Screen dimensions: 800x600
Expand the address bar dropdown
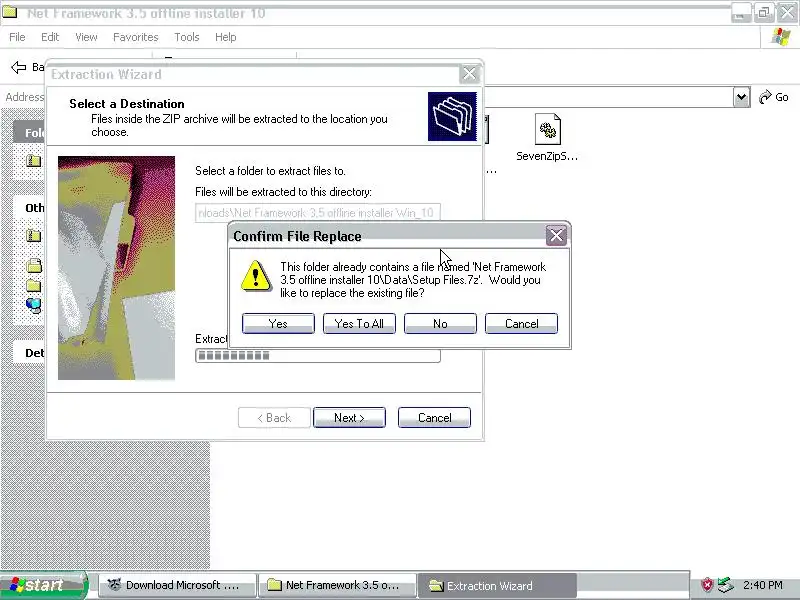742,97
